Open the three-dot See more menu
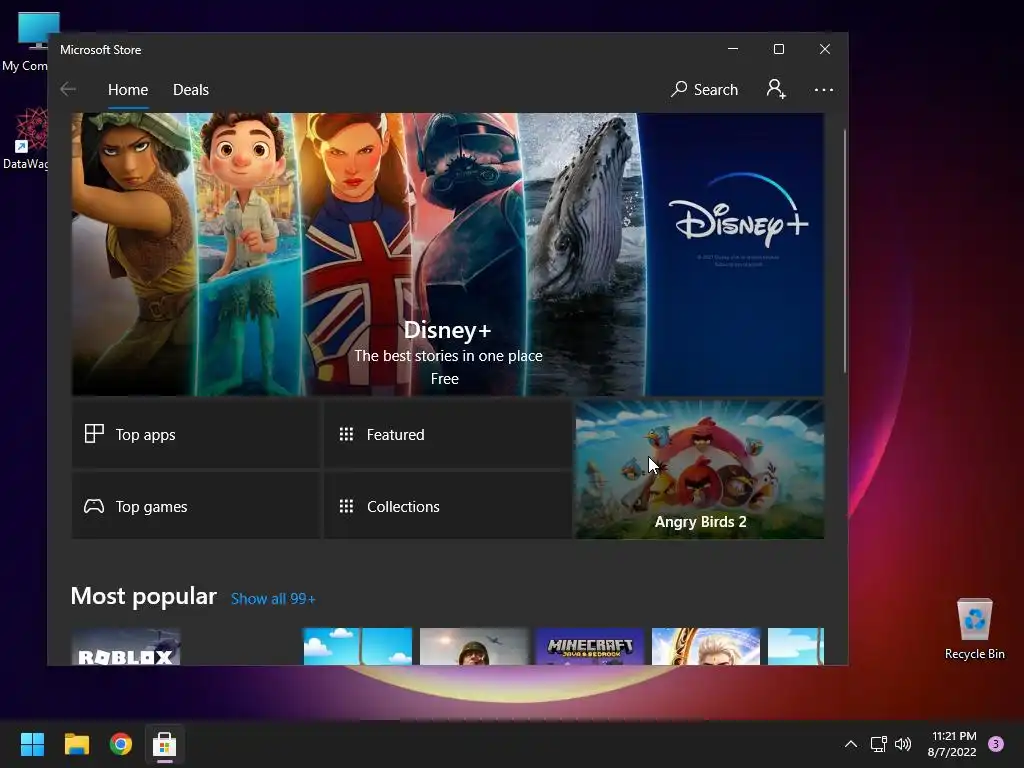Screen dimensions: 1024x768 tap(824, 89)
